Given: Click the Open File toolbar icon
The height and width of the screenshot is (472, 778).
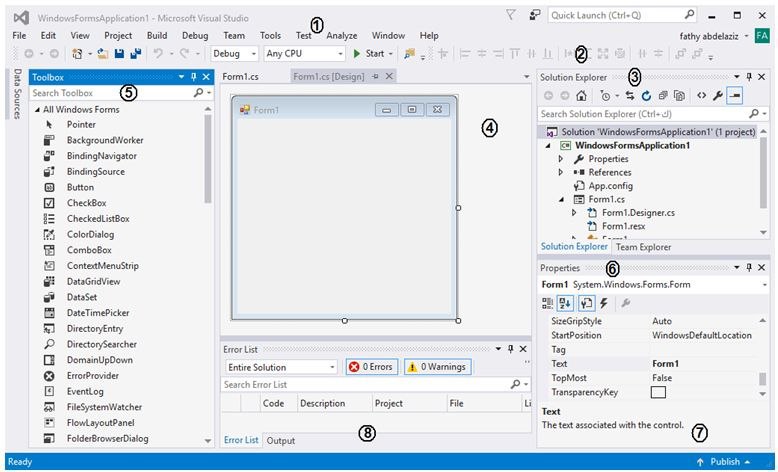Looking at the screenshot, I should (103, 54).
